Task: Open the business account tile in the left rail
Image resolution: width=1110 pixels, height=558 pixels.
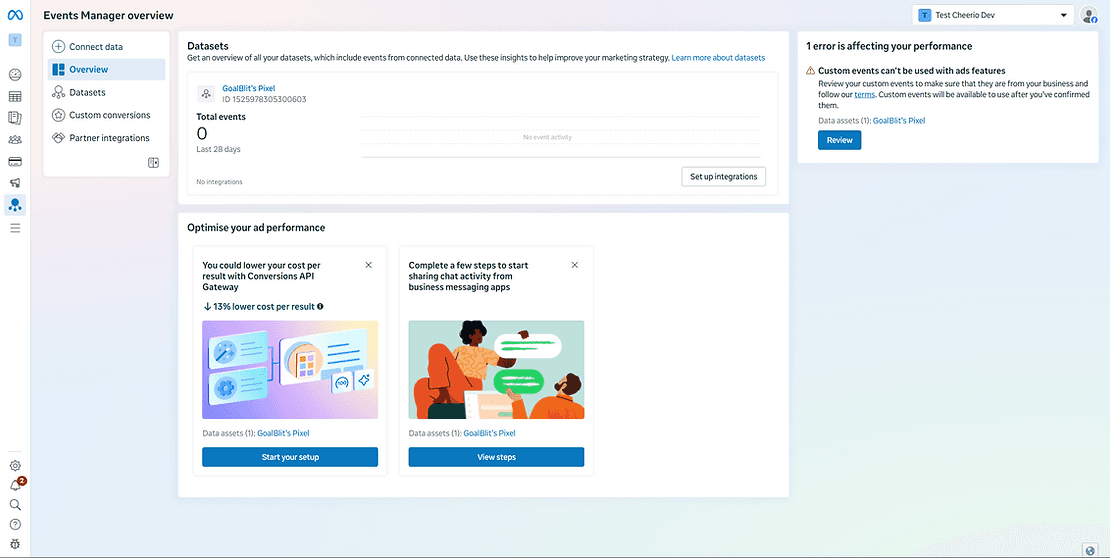Action: 15,40
